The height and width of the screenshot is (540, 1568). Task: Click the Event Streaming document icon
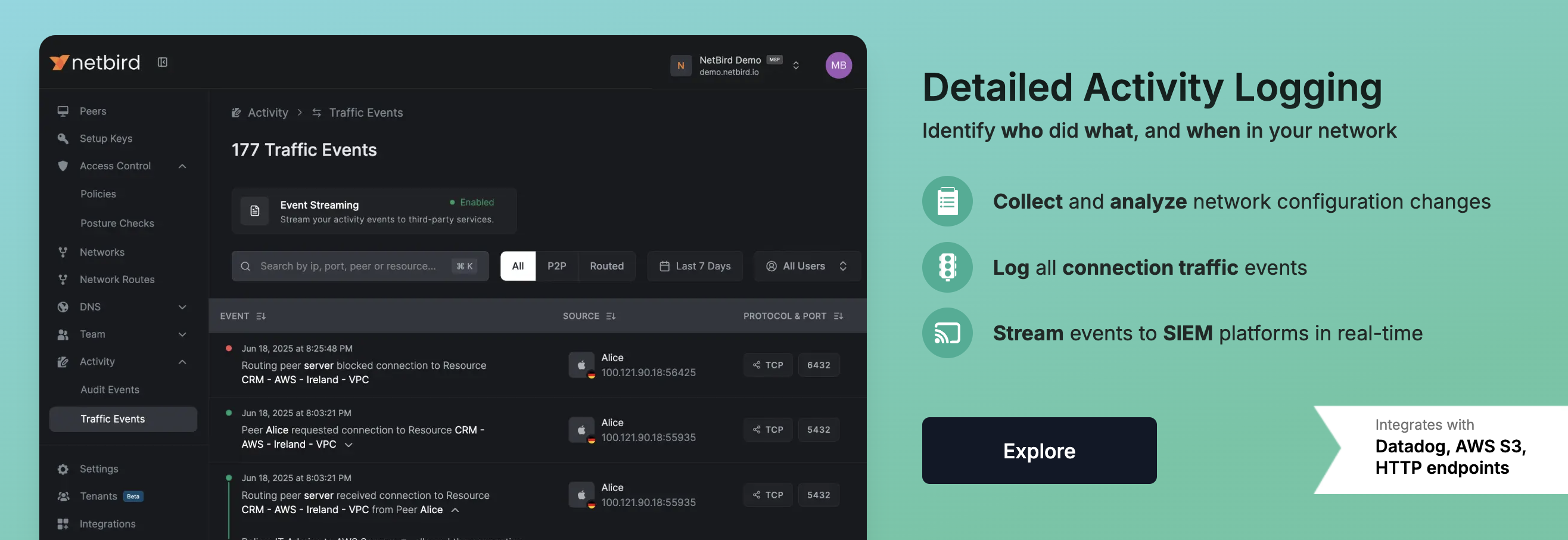coord(254,211)
